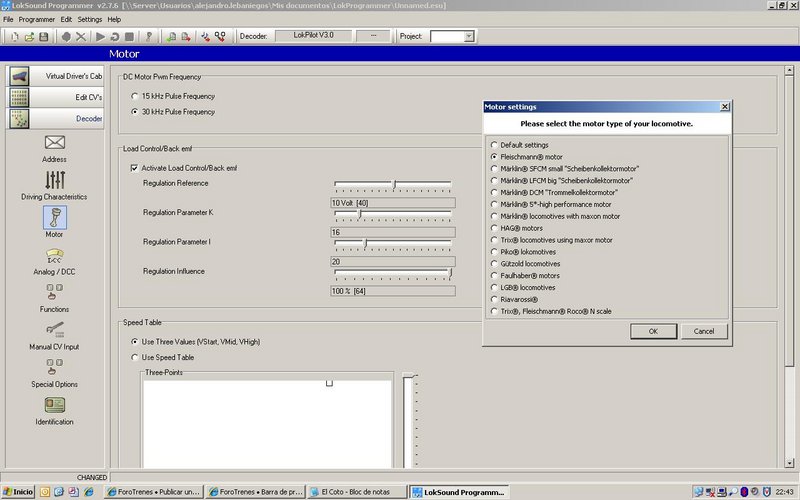Click the Inicio start button
Viewport: 800px width, 500px height.
[x=18, y=492]
